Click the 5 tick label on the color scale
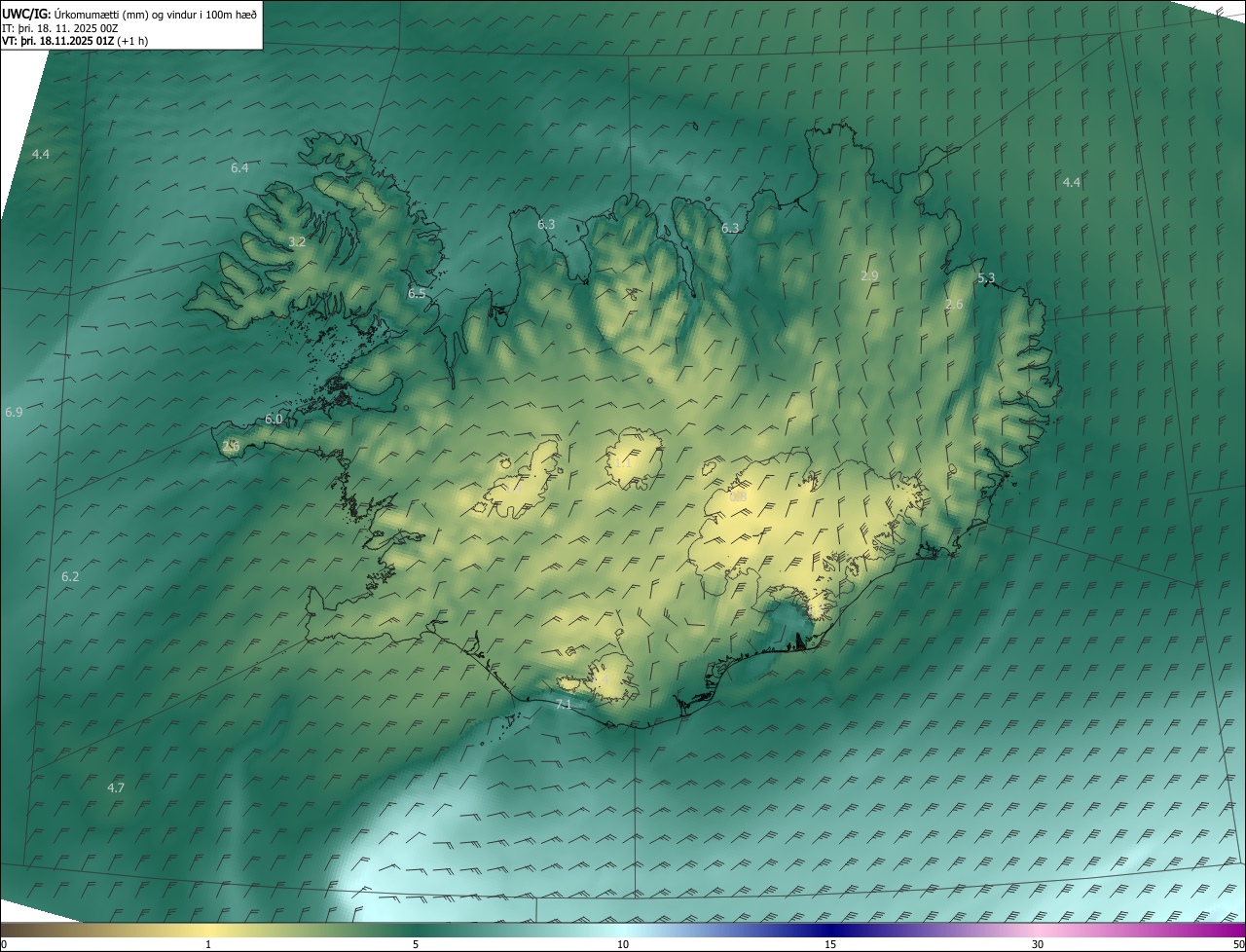This screenshot has width=1246, height=952. pyautogui.click(x=416, y=944)
